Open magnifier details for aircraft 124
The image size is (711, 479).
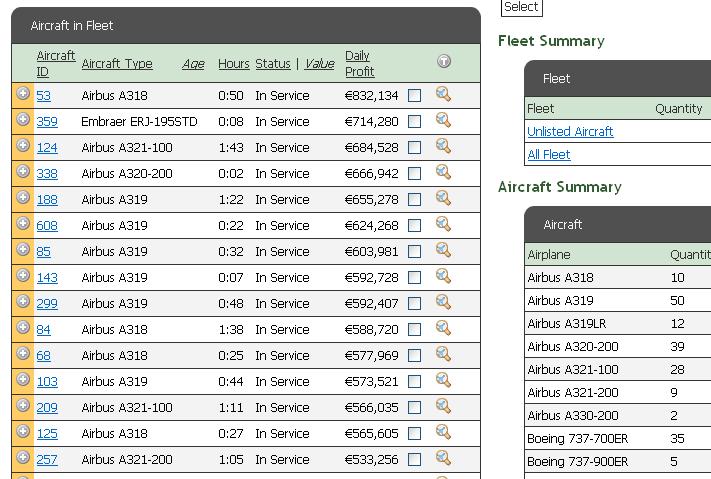(443, 146)
